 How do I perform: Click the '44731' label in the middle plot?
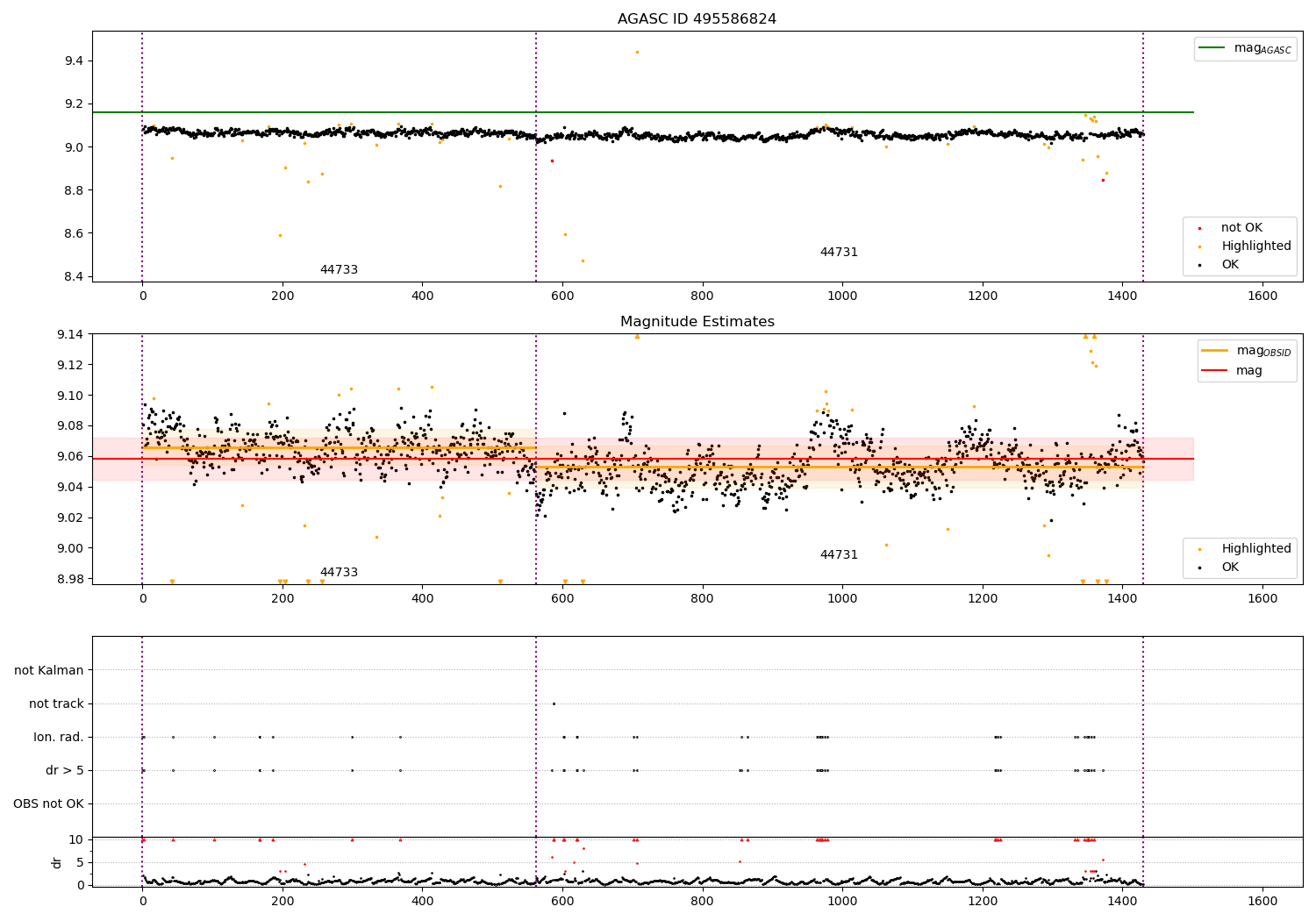(x=839, y=555)
